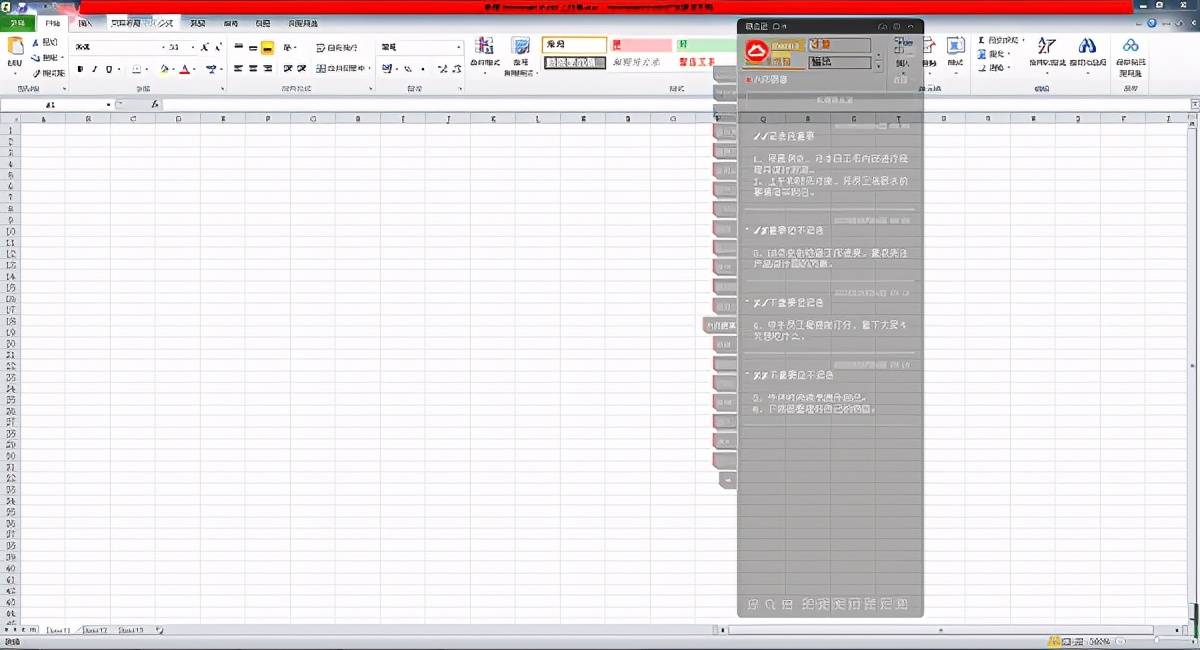Click the Merge and Center button
Image resolution: width=1200 pixels, height=650 pixels.
pyautogui.click(x=342, y=69)
